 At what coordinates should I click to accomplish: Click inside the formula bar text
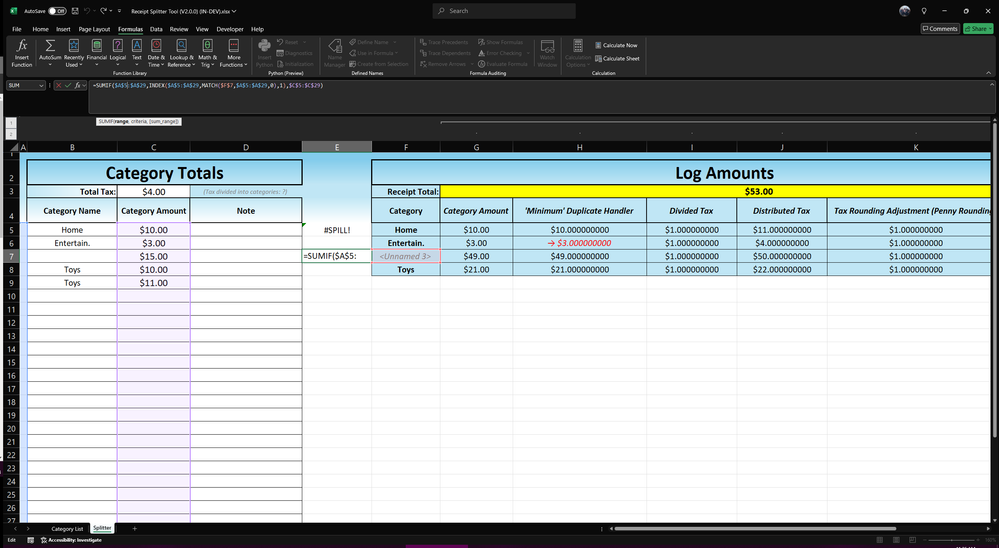coord(208,85)
